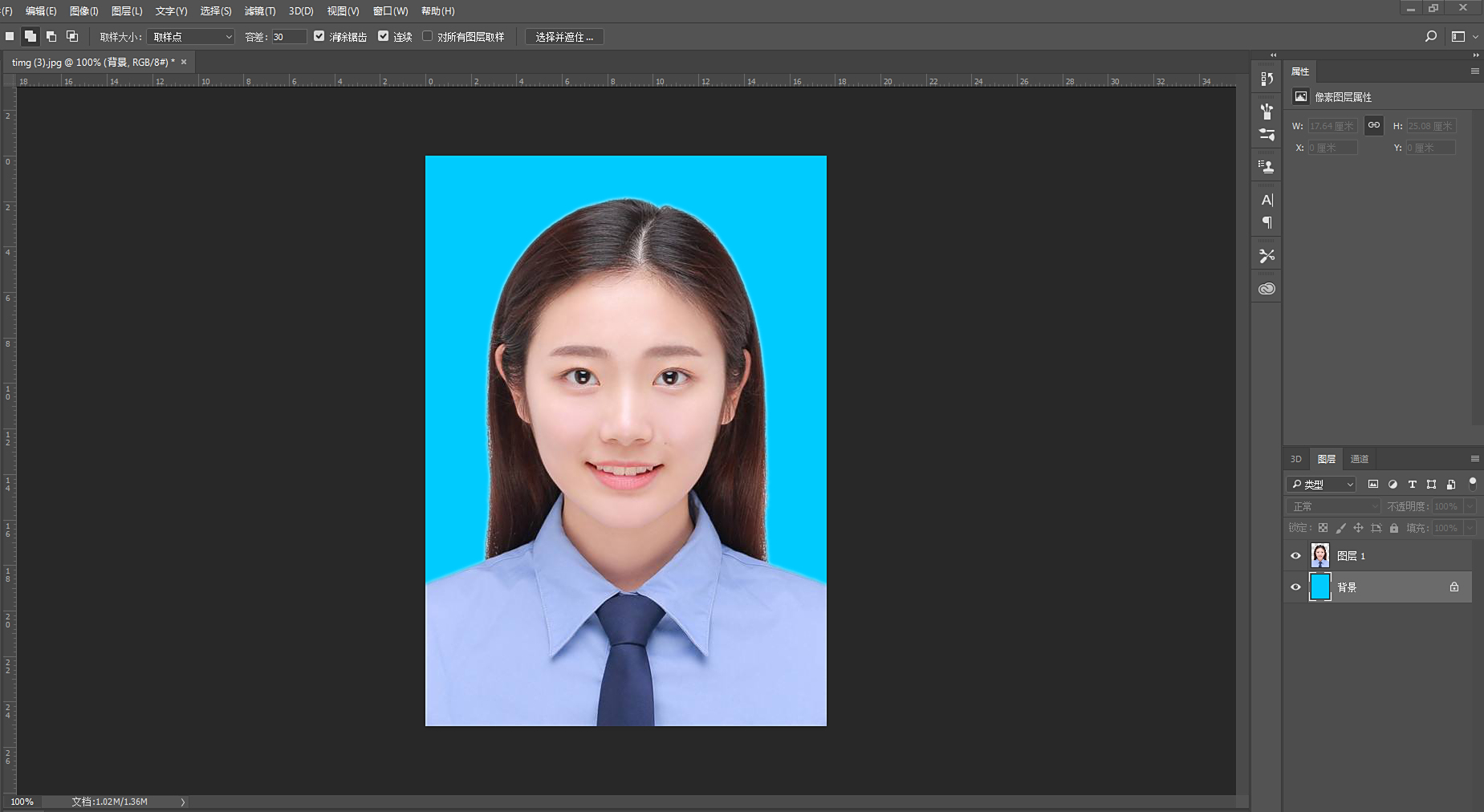Uncheck the 连续 contiguous checkbox
Viewport: 1484px width, 812px height.
pyautogui.click(x=384, y=37)
